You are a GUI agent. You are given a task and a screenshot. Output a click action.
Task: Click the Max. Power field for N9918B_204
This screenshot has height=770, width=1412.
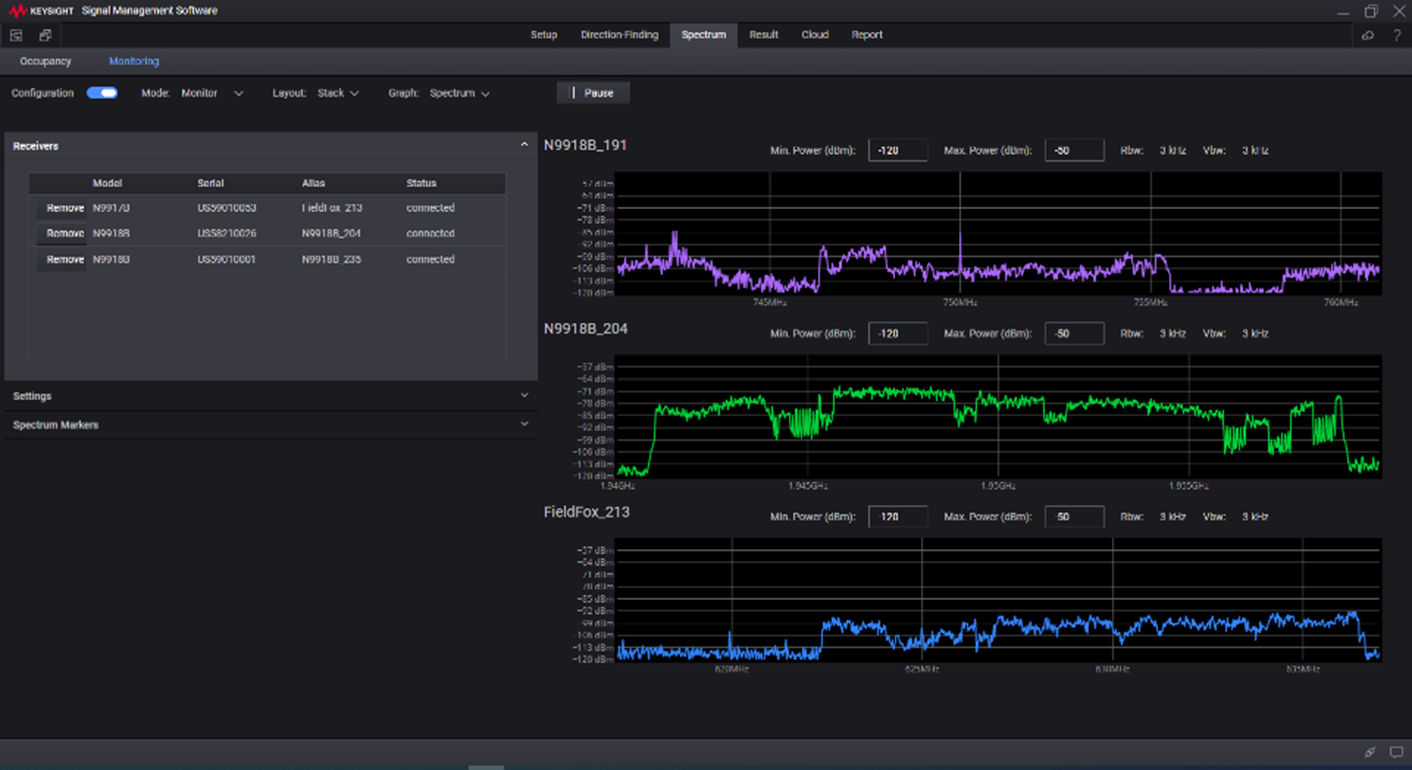[x=1074, y=333]
